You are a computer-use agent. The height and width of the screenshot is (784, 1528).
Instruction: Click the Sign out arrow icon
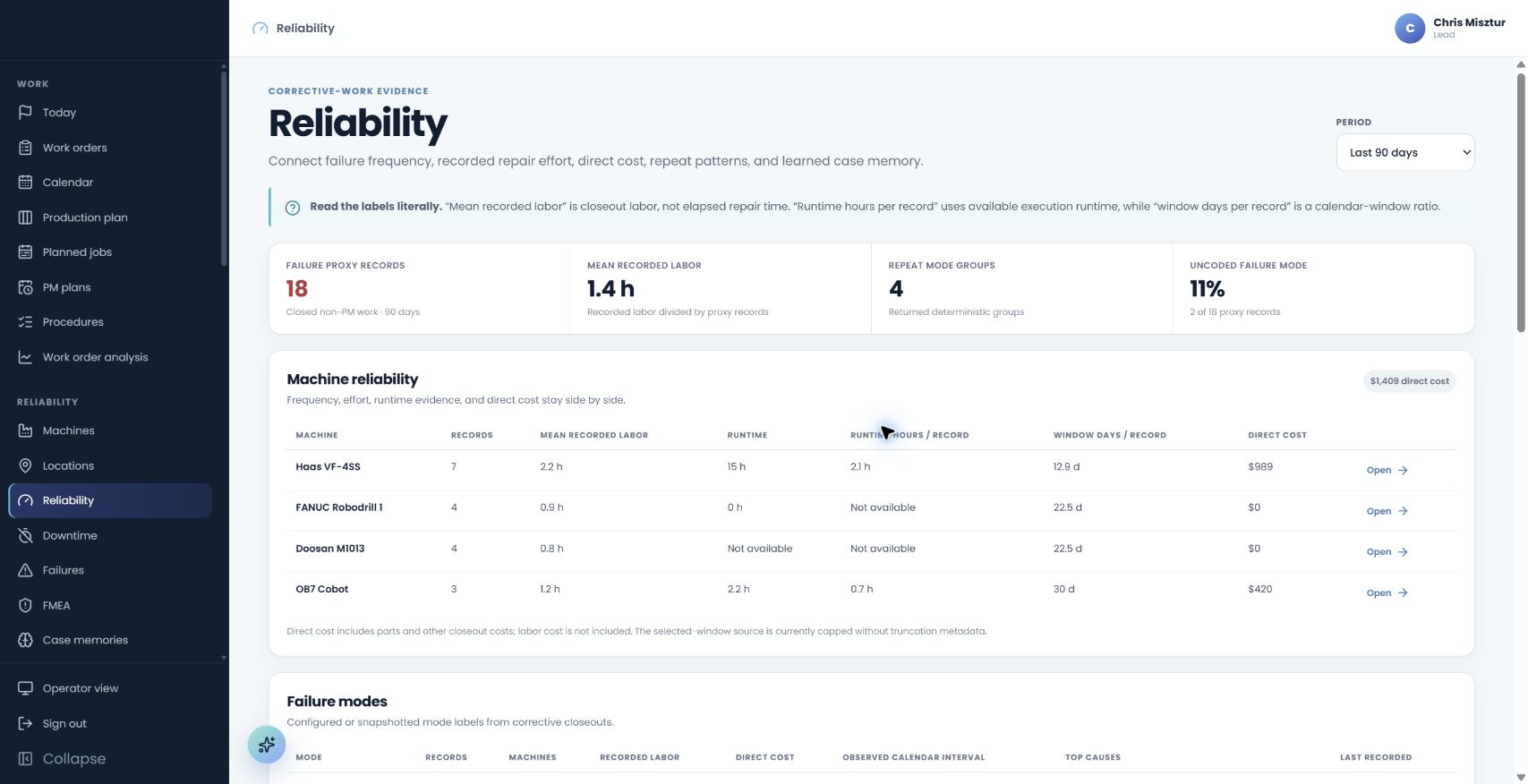(x=25, y=723)
